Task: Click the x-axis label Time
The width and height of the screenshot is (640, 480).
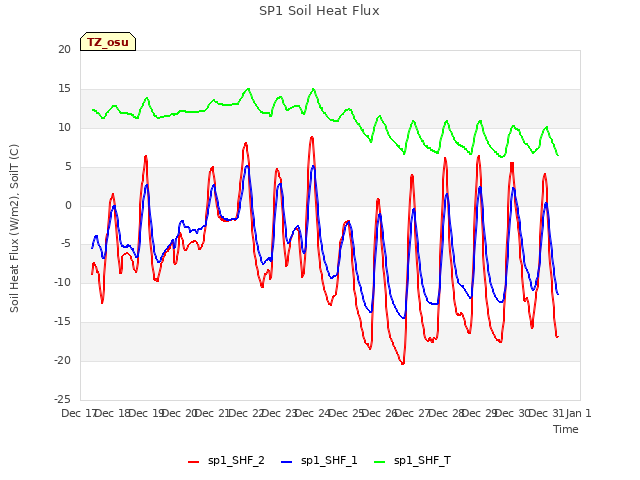Action: (566, 429)
